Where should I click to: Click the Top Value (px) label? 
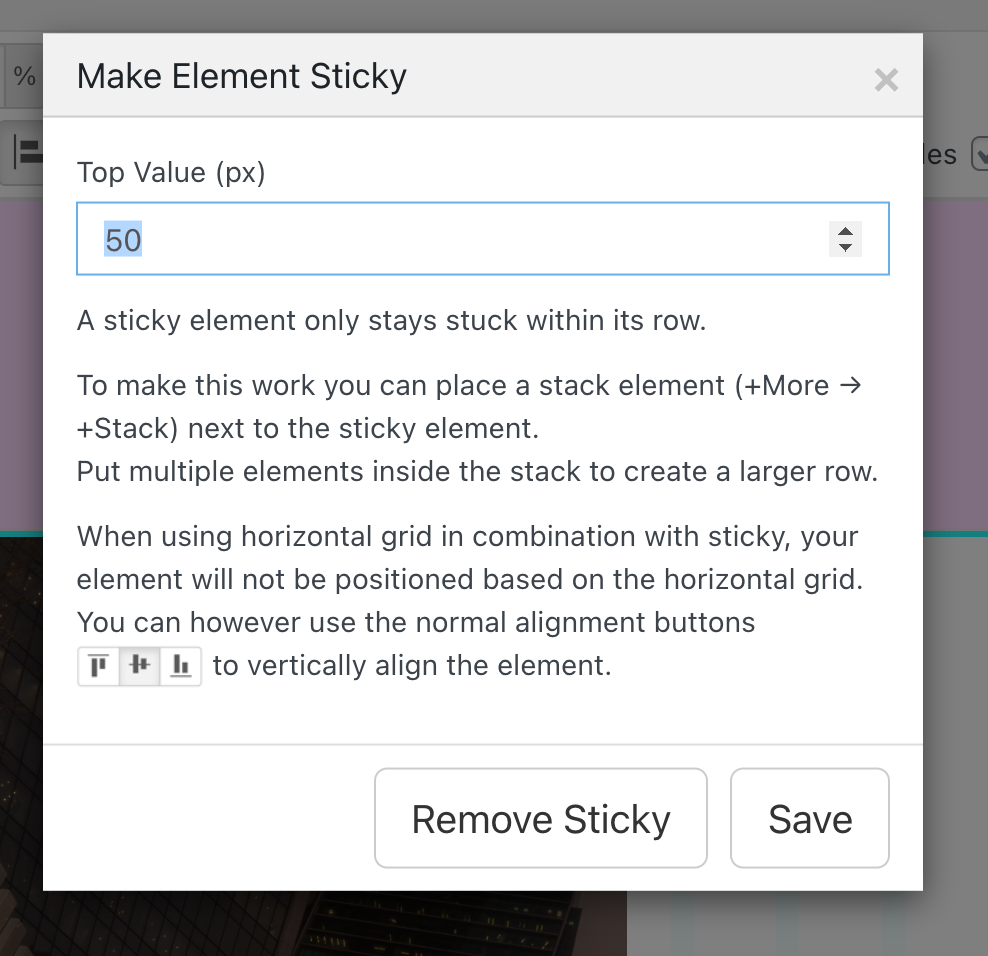coord(171,173)
